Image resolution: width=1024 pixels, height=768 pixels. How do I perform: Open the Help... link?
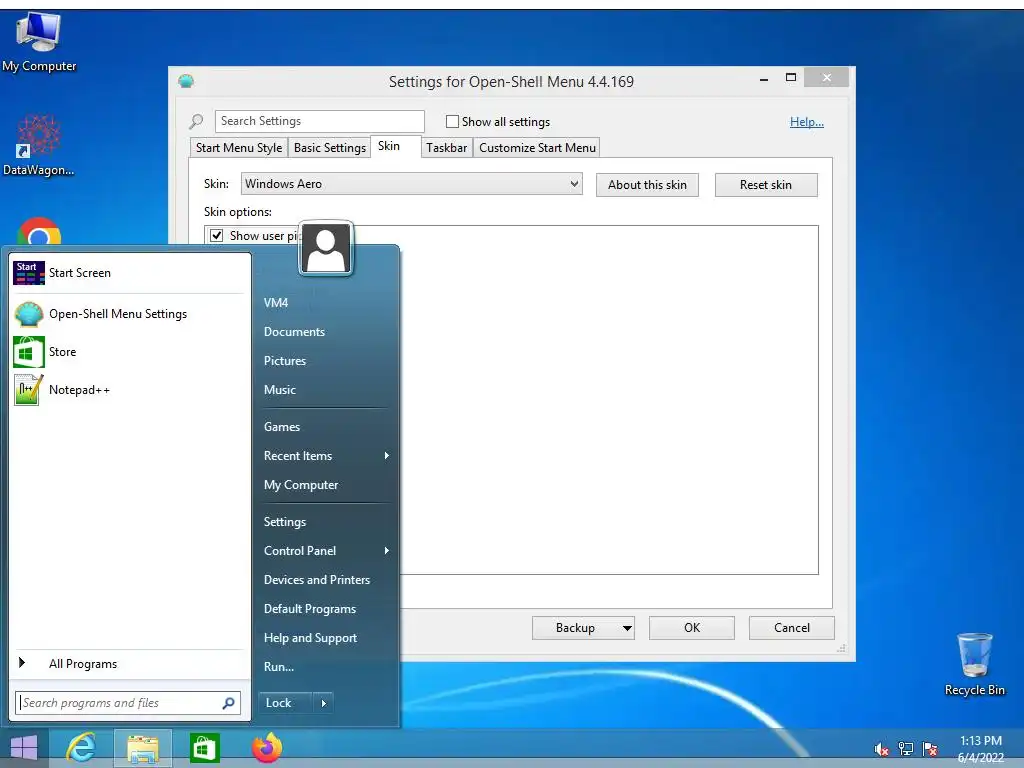[807, 122]
